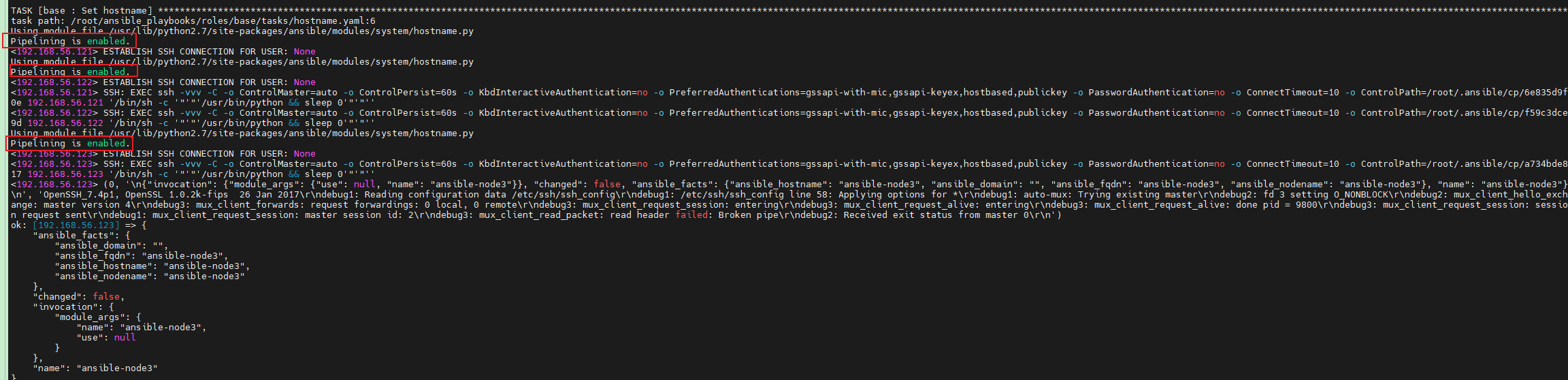Click the /etc/ssh/ssh_config line 58 text
The height and width of the screenshot is (380, 1568).
(755, 195)
